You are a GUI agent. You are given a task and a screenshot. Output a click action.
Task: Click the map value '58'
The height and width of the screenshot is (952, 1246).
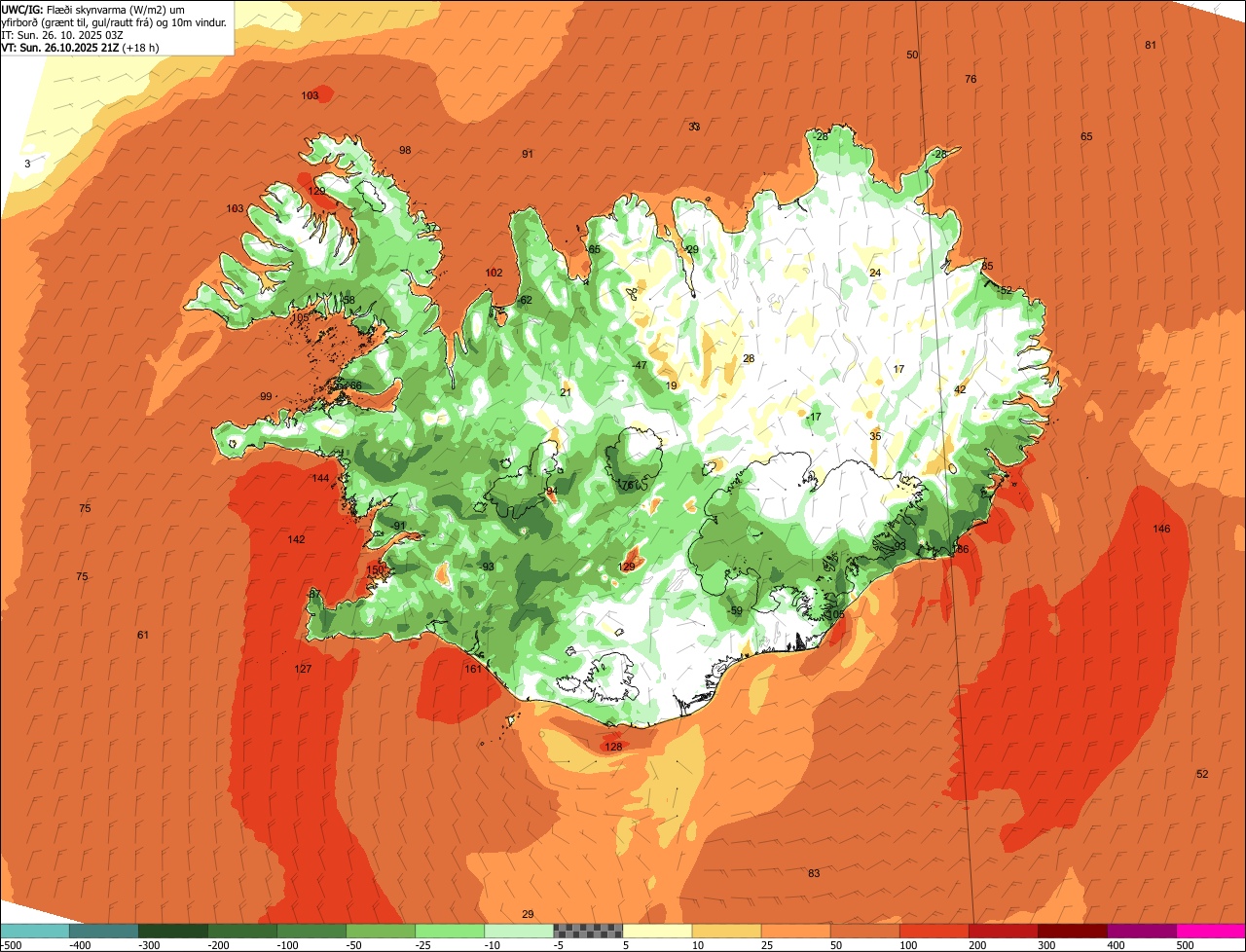(x=348, y=300)
